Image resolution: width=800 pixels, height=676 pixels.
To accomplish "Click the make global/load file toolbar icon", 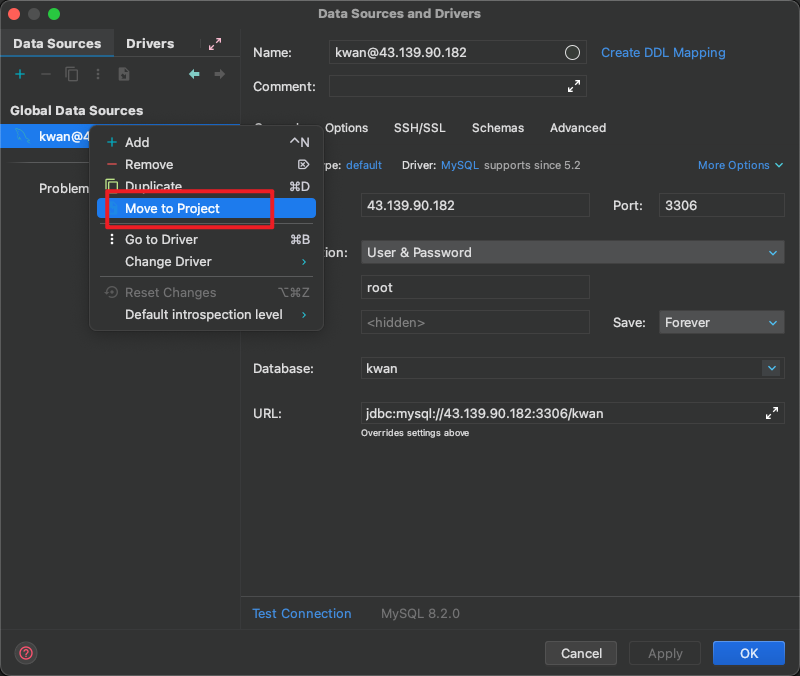I will pos(124,74).
